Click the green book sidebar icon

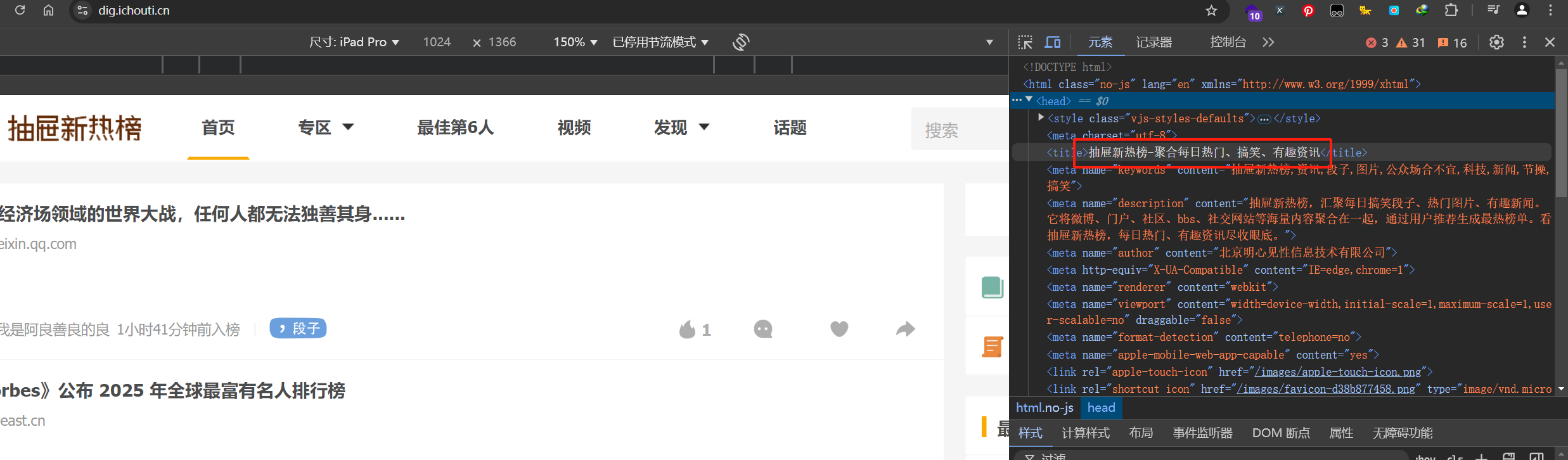[x=993, y=287]
